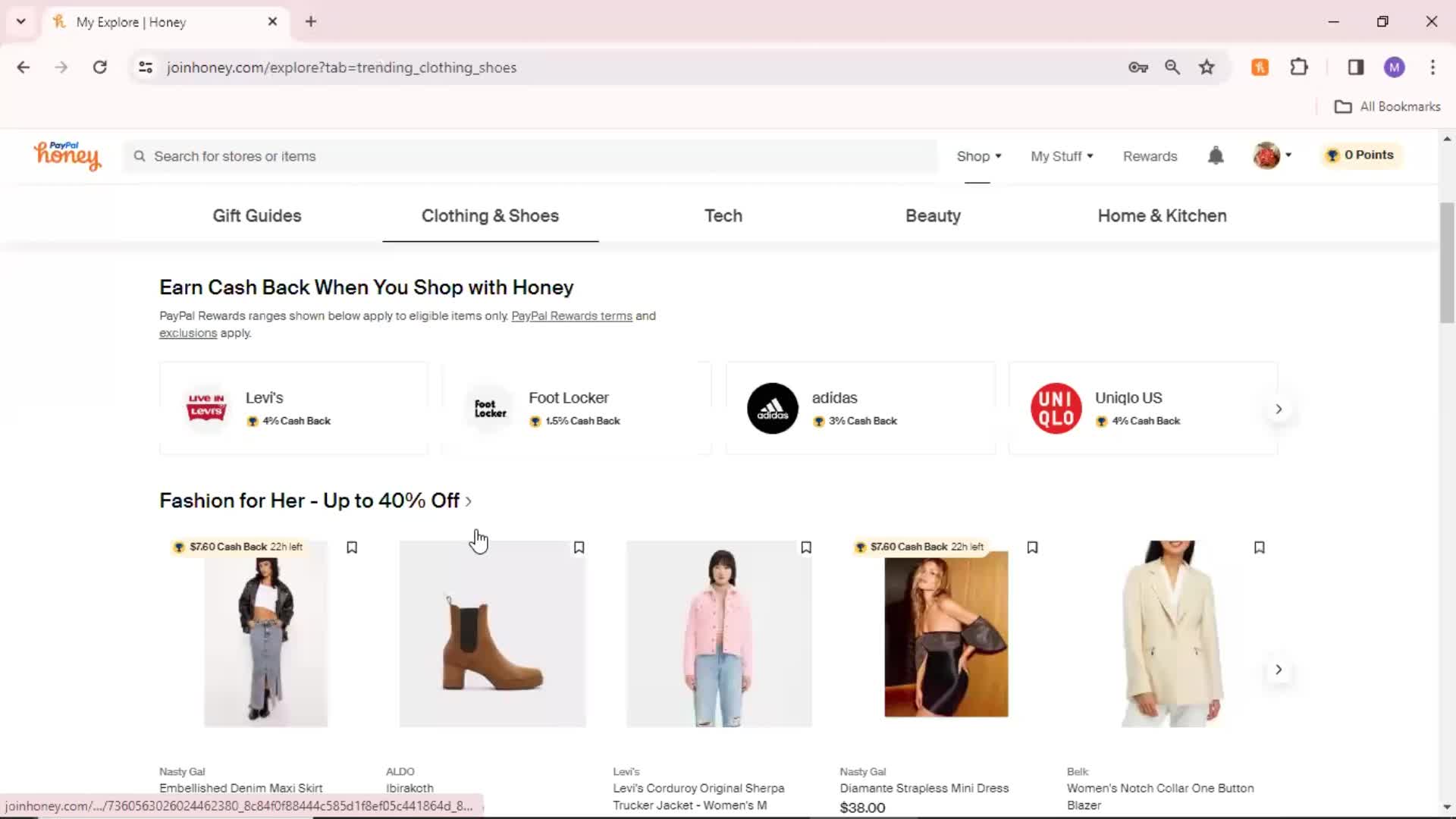
Task: Open the brown Chelsea boot image
Action: [x=492, y=633]
